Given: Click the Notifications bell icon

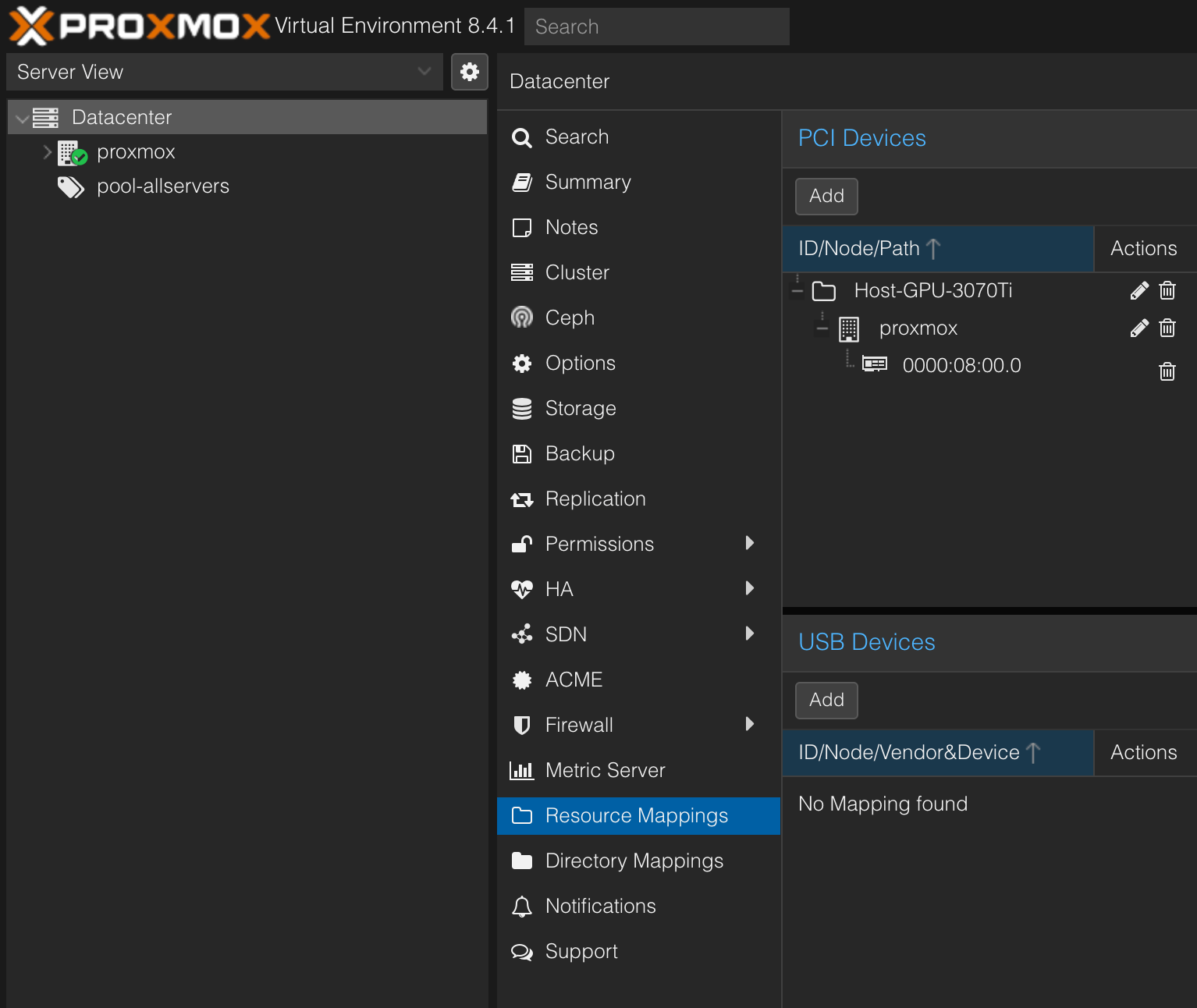Looking at the screenshot, I should click(522, 907).
